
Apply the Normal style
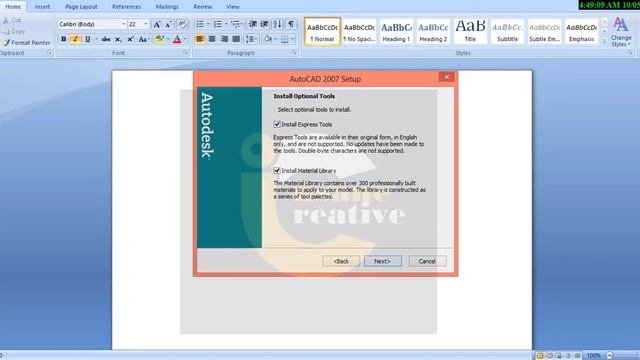[322, 31]
